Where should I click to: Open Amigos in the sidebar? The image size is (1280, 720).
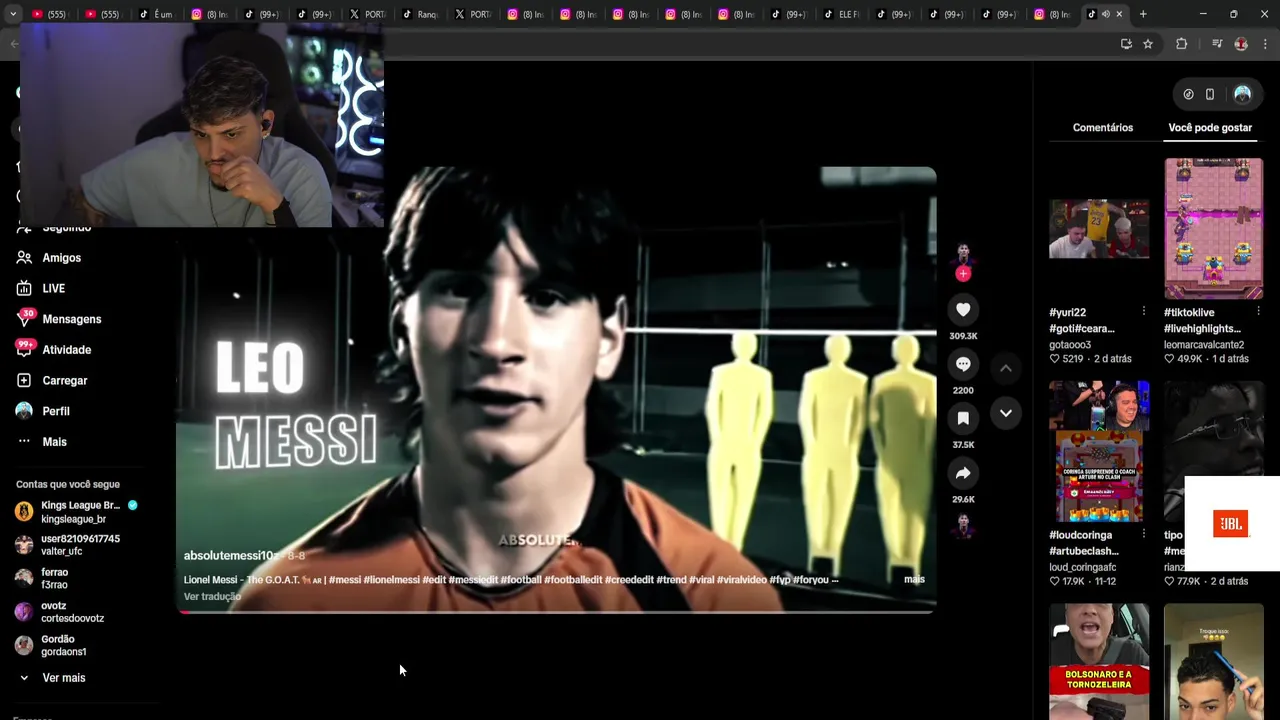coord(61,258)
